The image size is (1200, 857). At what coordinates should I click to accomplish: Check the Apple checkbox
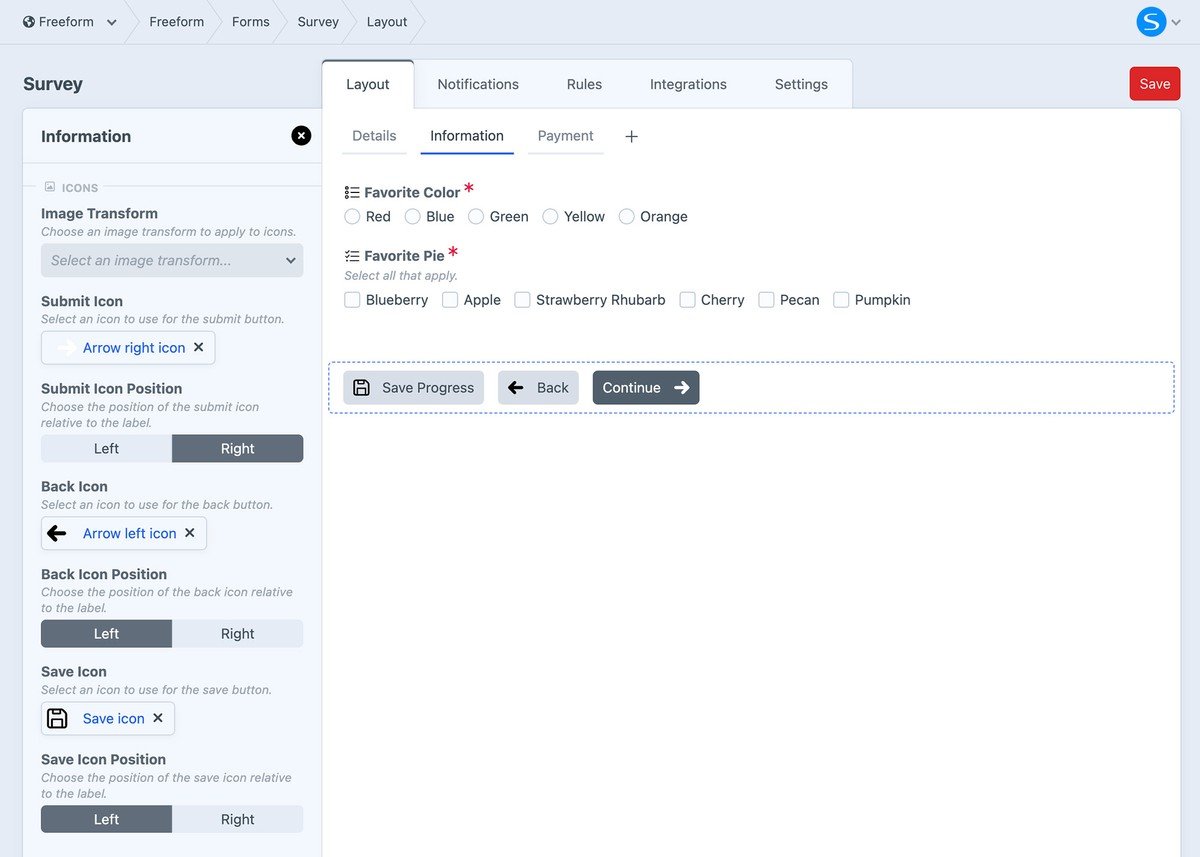pos(450,299)
